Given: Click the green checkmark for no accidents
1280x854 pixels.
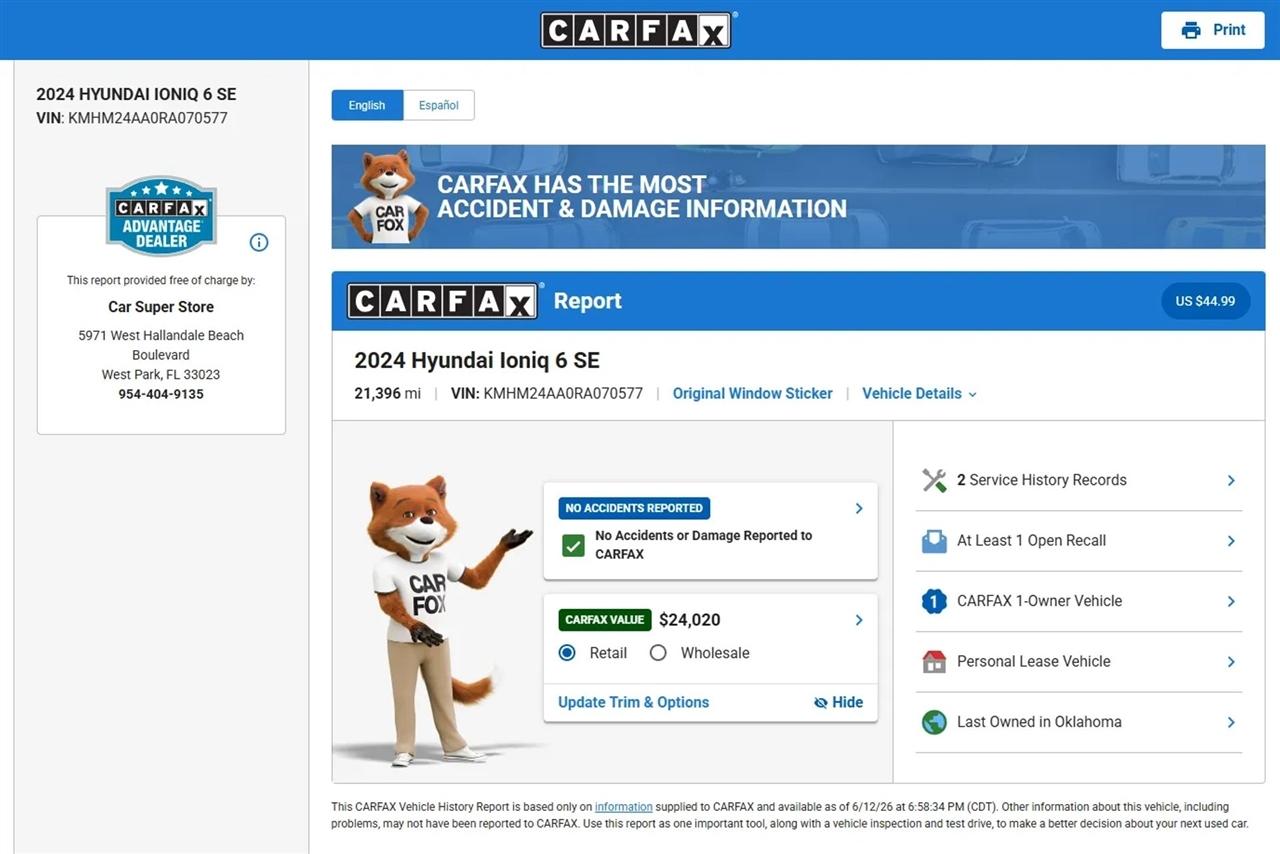Looking at the screenshot, I should tap(573, 545).
